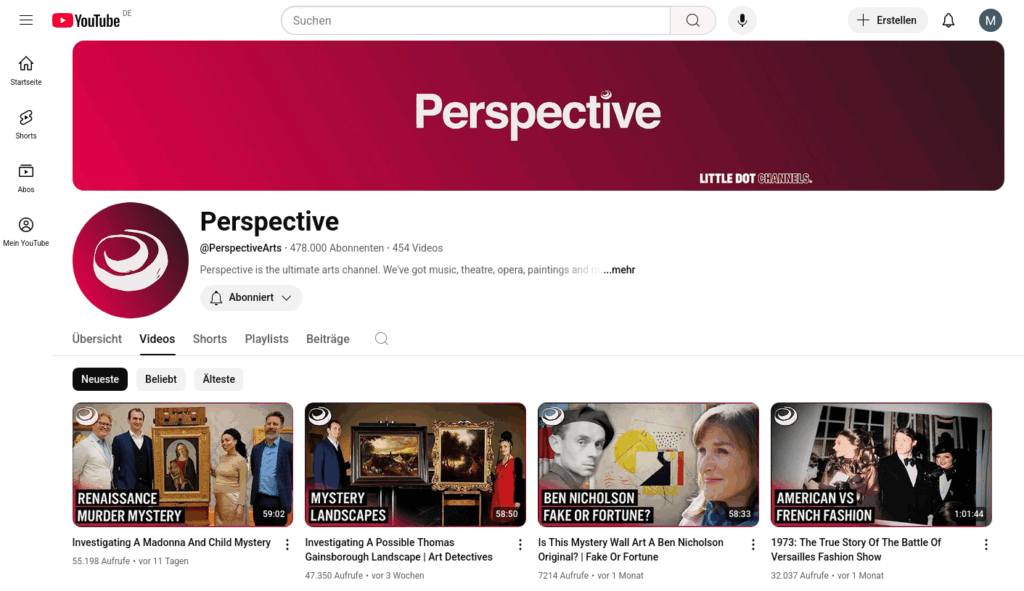
Task: Play the Ben Nicholson Fake Or Fortune thumbnail
Action: coord(648,464)
